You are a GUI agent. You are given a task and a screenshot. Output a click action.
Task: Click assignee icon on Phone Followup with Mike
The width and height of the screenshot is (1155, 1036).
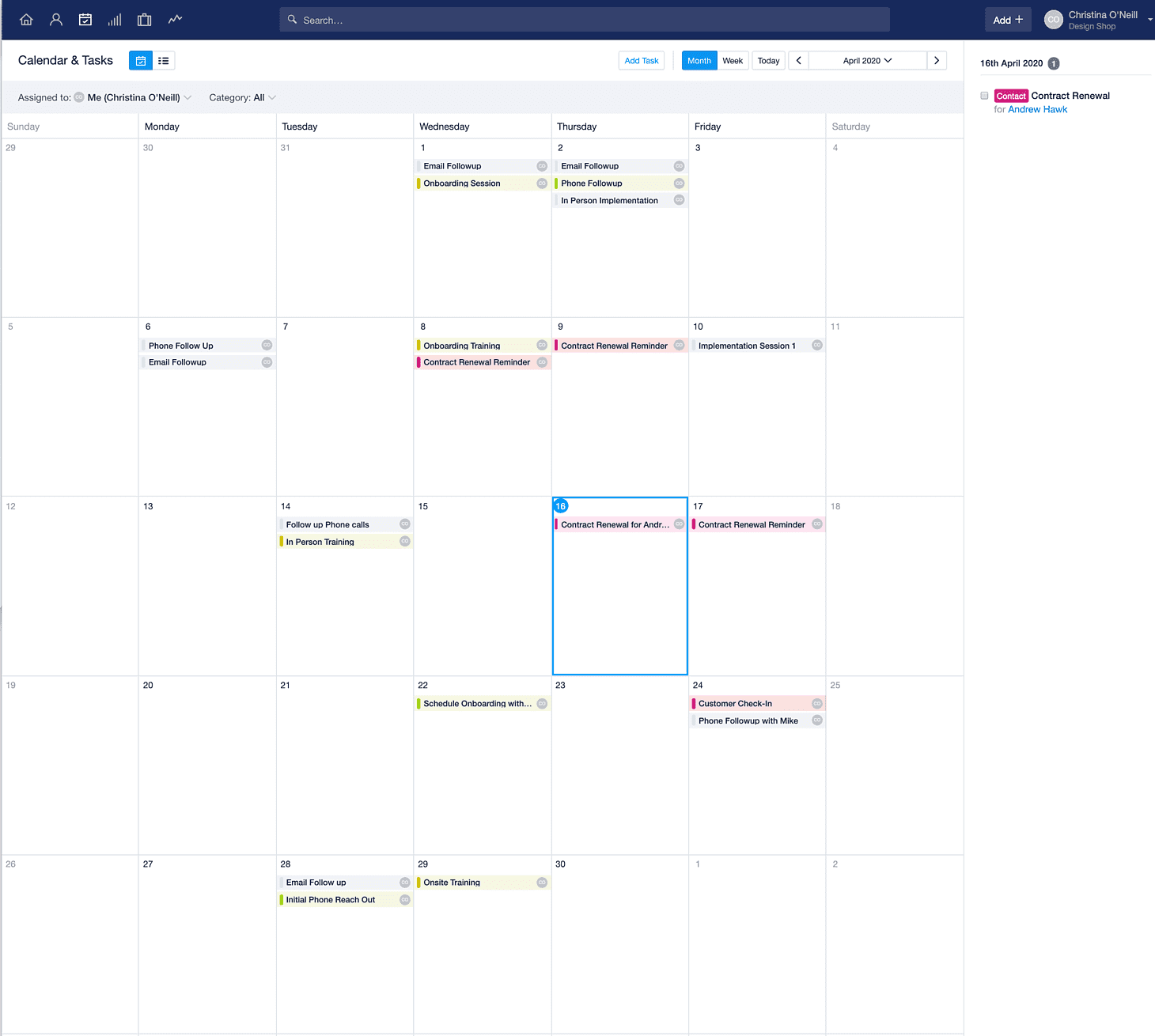tap(817, 720)
